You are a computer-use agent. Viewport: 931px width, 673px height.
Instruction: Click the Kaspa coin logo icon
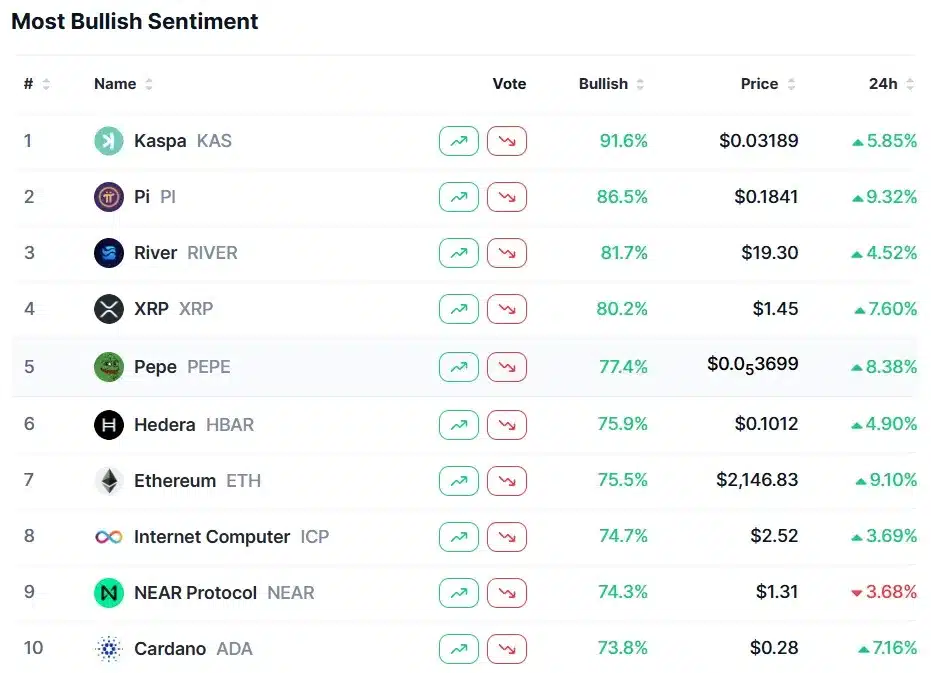[108, 141]
